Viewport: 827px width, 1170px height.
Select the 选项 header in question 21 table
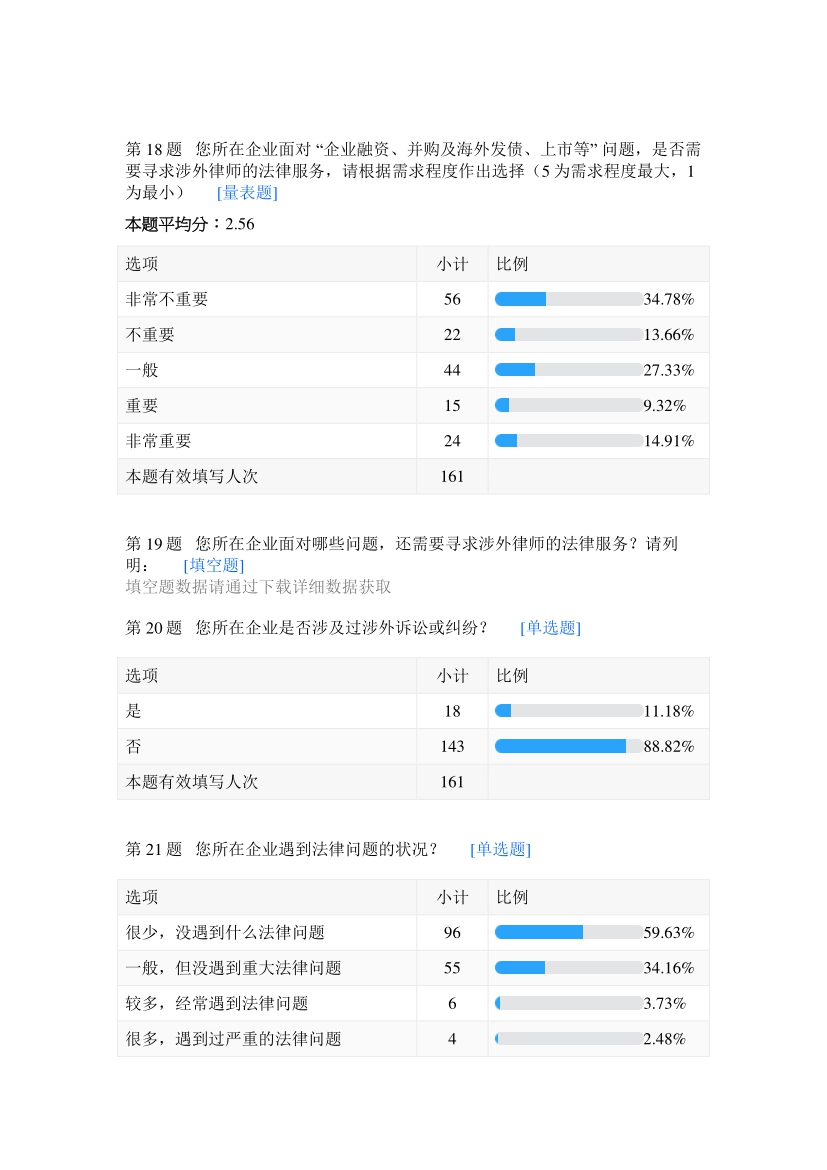(142, 897)
